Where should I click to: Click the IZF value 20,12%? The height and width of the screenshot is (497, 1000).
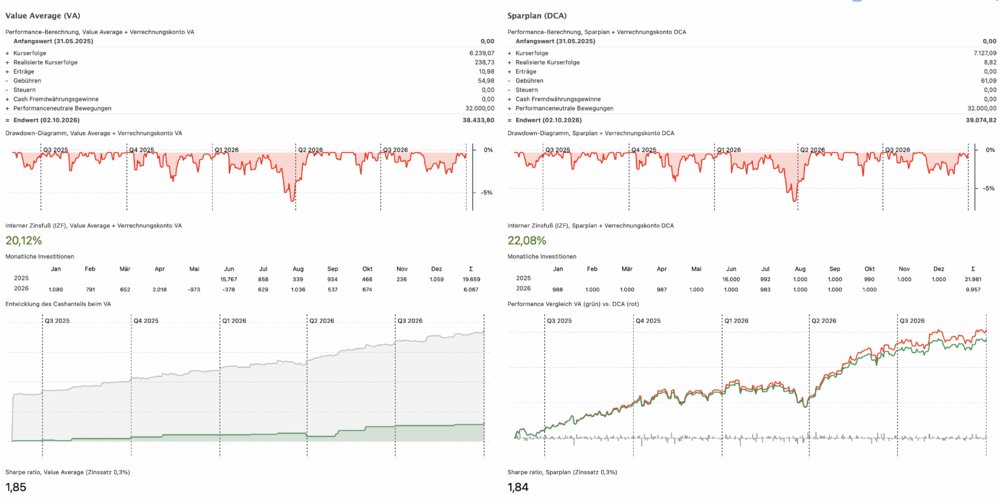(24, 241)
